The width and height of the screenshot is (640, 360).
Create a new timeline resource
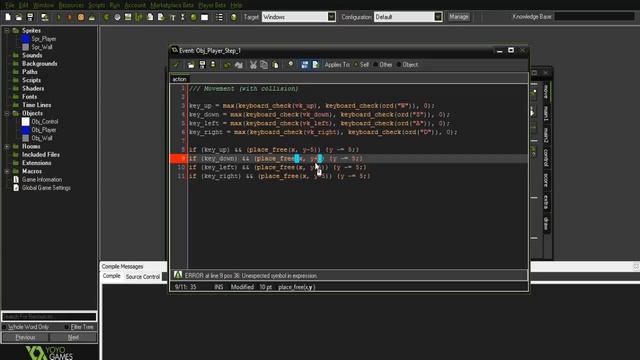(x=182, y=17)
